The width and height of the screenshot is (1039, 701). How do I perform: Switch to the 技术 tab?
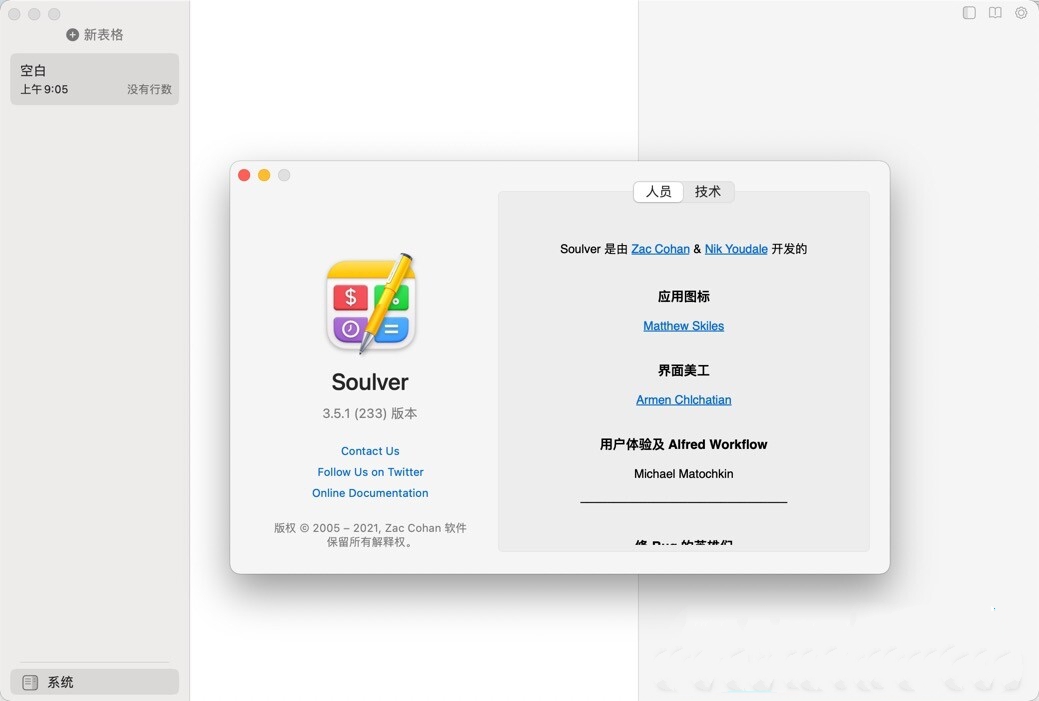tap(708, 191)
